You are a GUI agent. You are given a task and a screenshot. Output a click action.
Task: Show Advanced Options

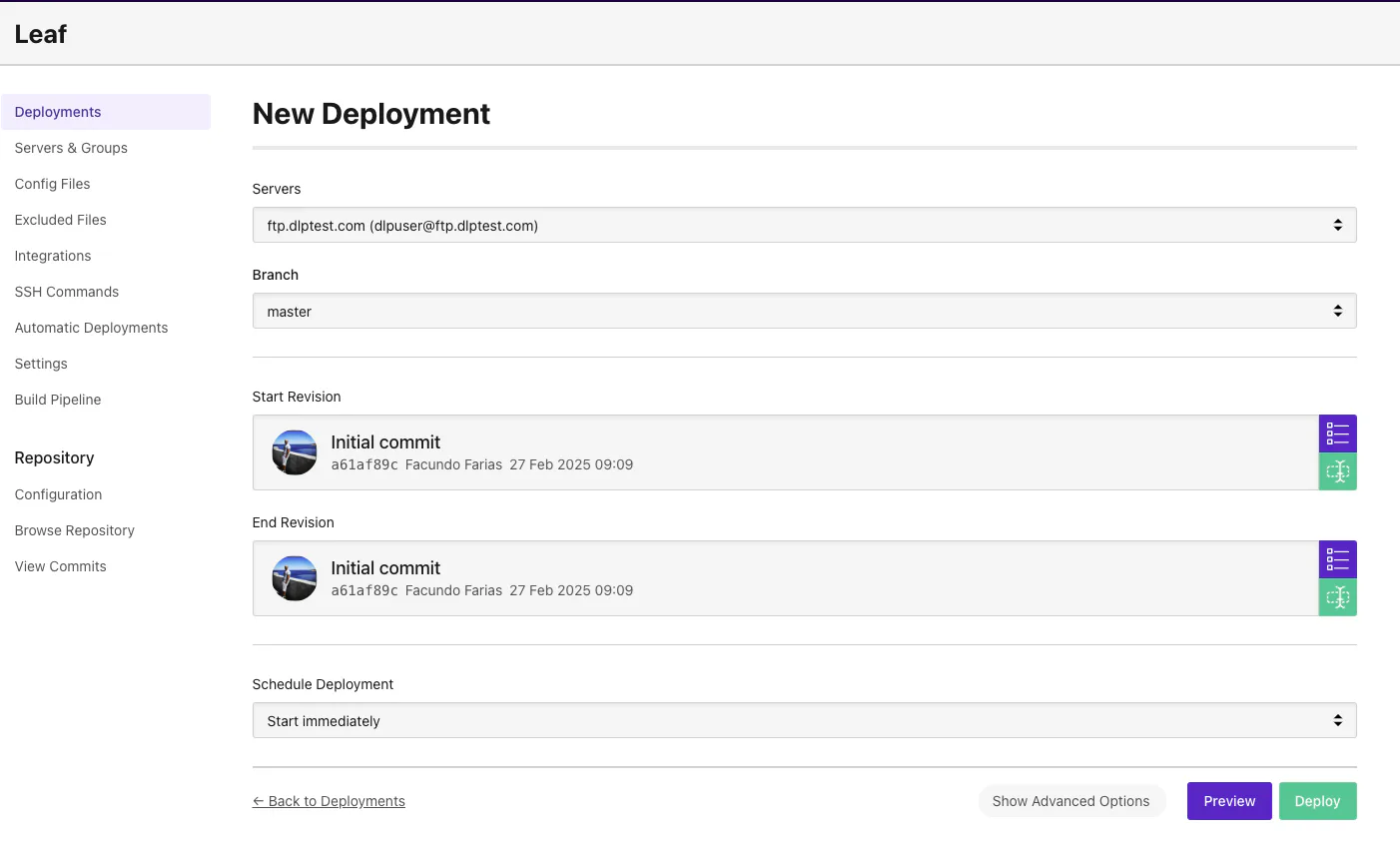(x=1070, y=801)
